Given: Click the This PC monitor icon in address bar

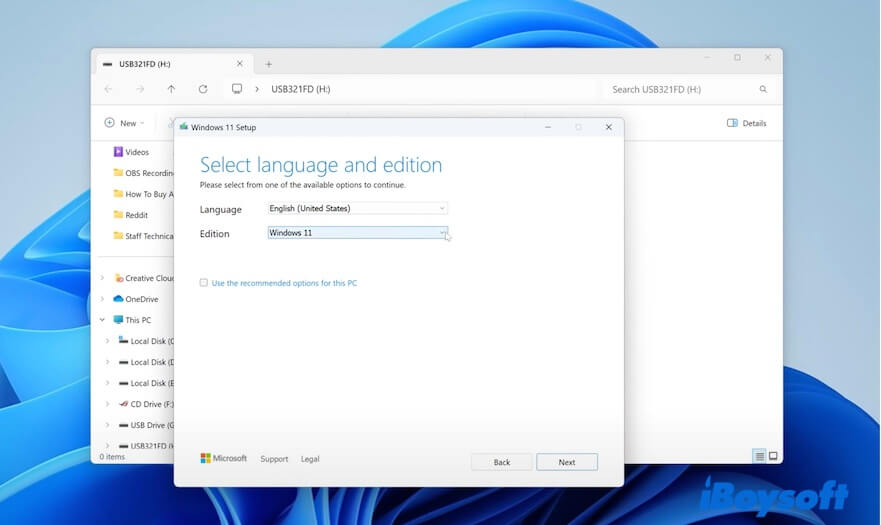Looking at the screenshot, I should [237, 89].
